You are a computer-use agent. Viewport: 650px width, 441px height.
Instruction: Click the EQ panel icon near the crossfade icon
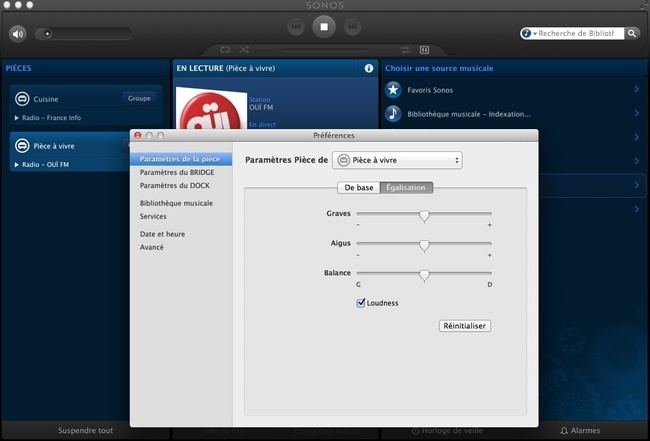pyautogui.click(x=424, y=50)
